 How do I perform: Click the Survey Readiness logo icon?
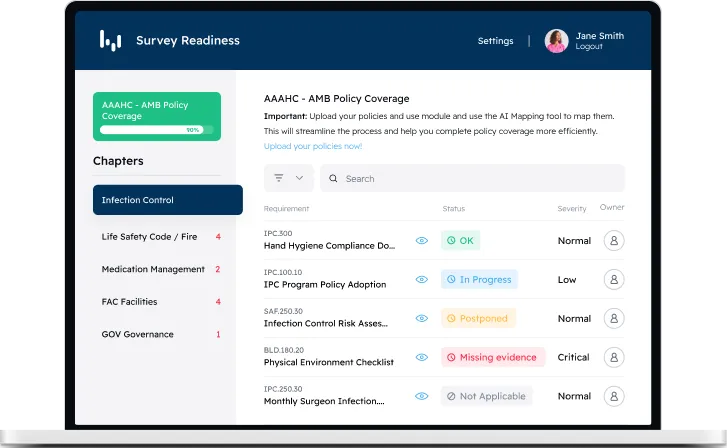pos(111,41)
